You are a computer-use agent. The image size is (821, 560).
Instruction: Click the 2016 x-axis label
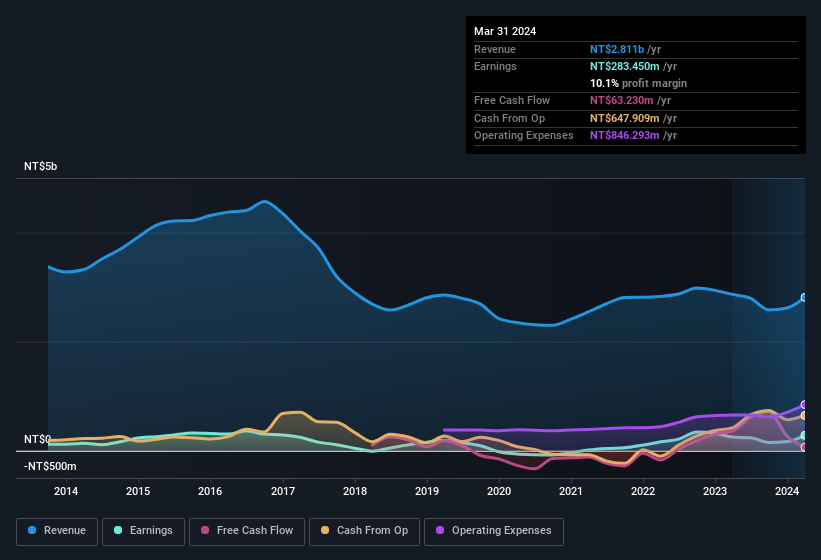click(x=210, y=491)
